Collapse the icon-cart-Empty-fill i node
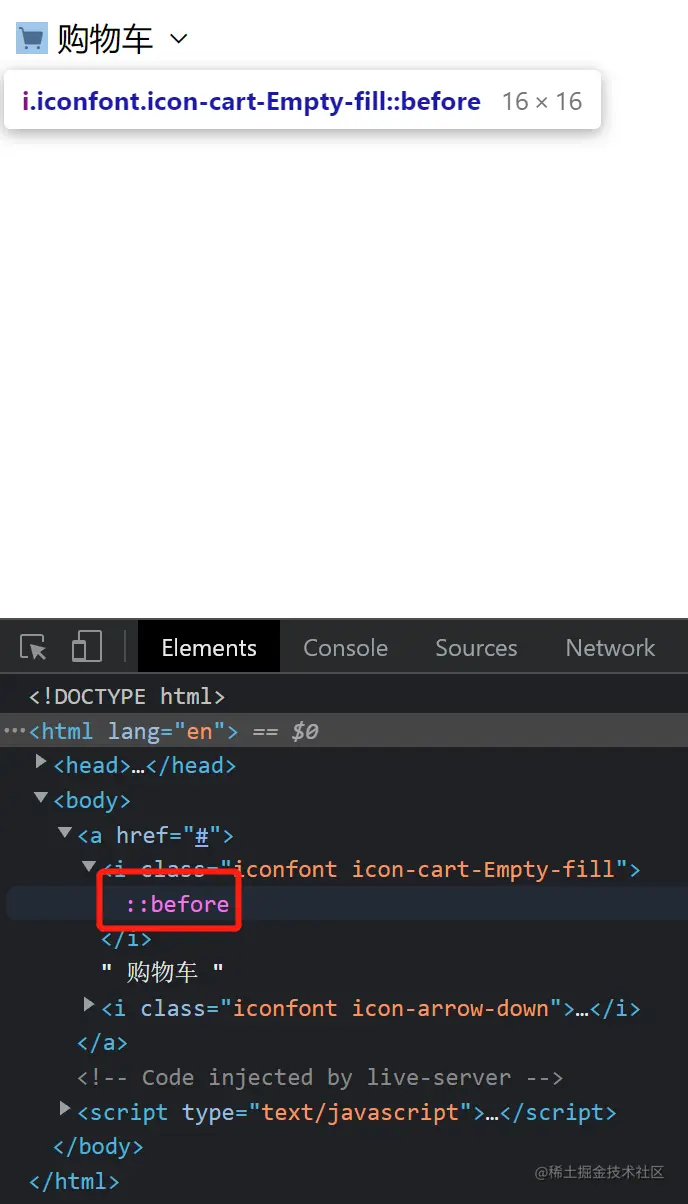This screenshot has height=1204, width=688. (x=89, y=867)
